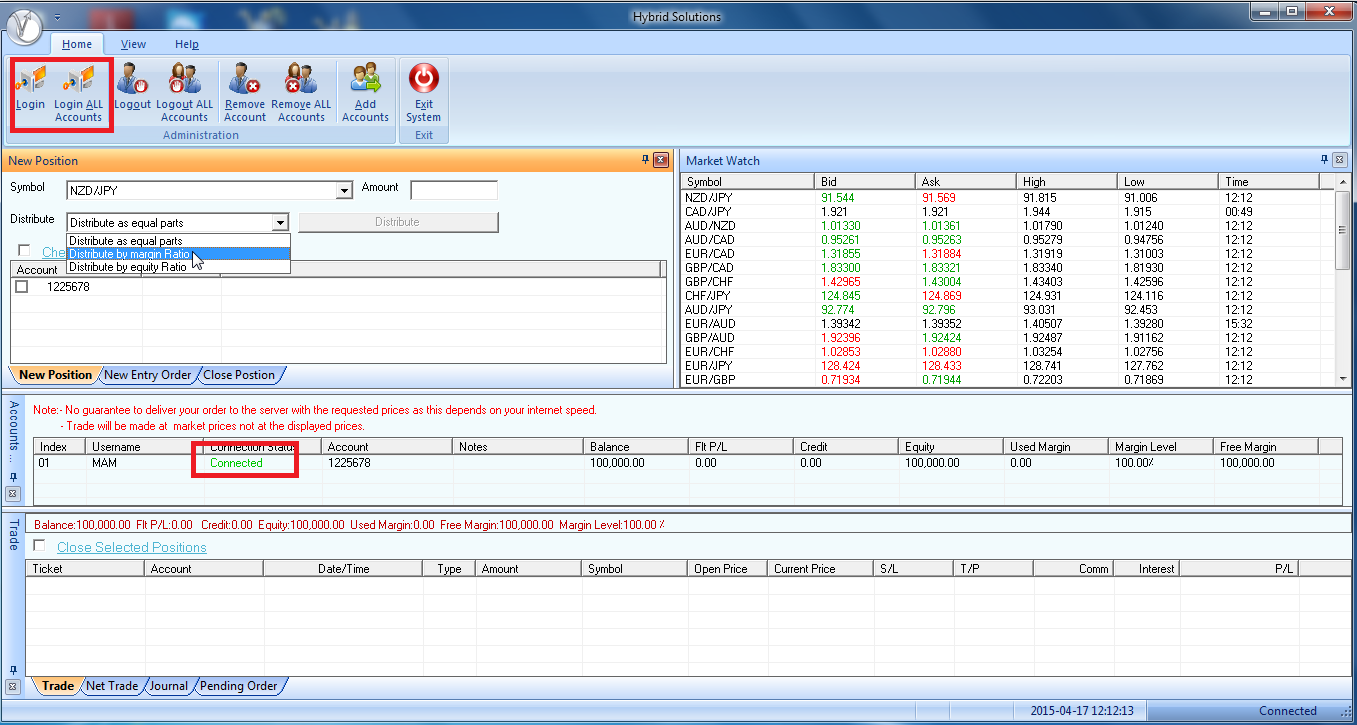Toggle the check-all accounts checkbox
The height and width of the screenshot is (725, 1357).
(x=25, y=251)
